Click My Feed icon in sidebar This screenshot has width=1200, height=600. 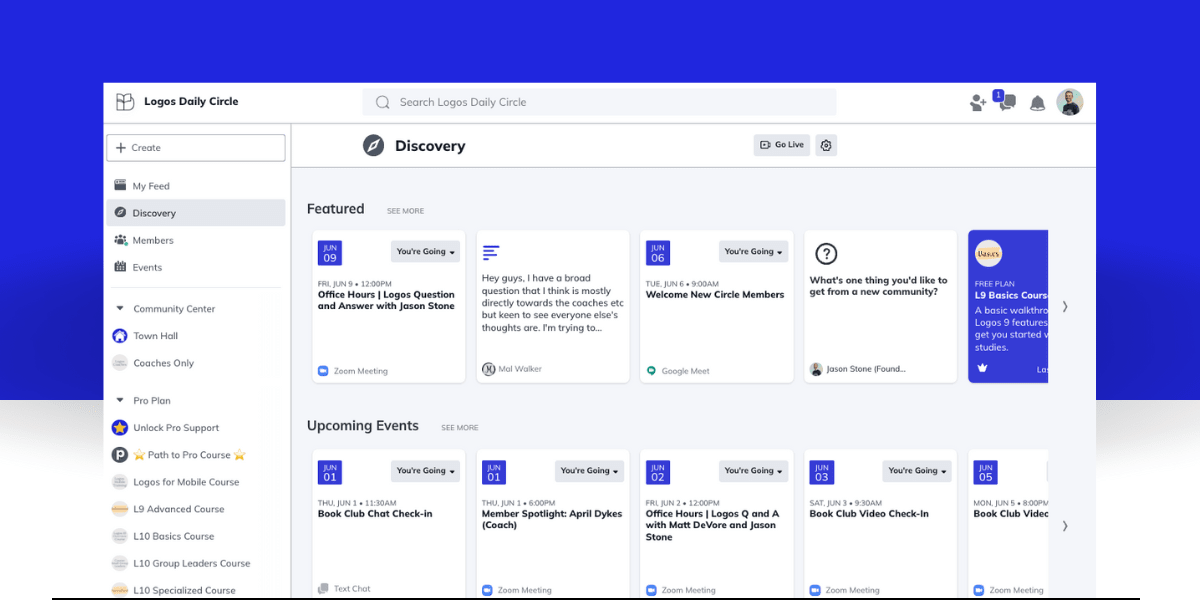[120, 185]
